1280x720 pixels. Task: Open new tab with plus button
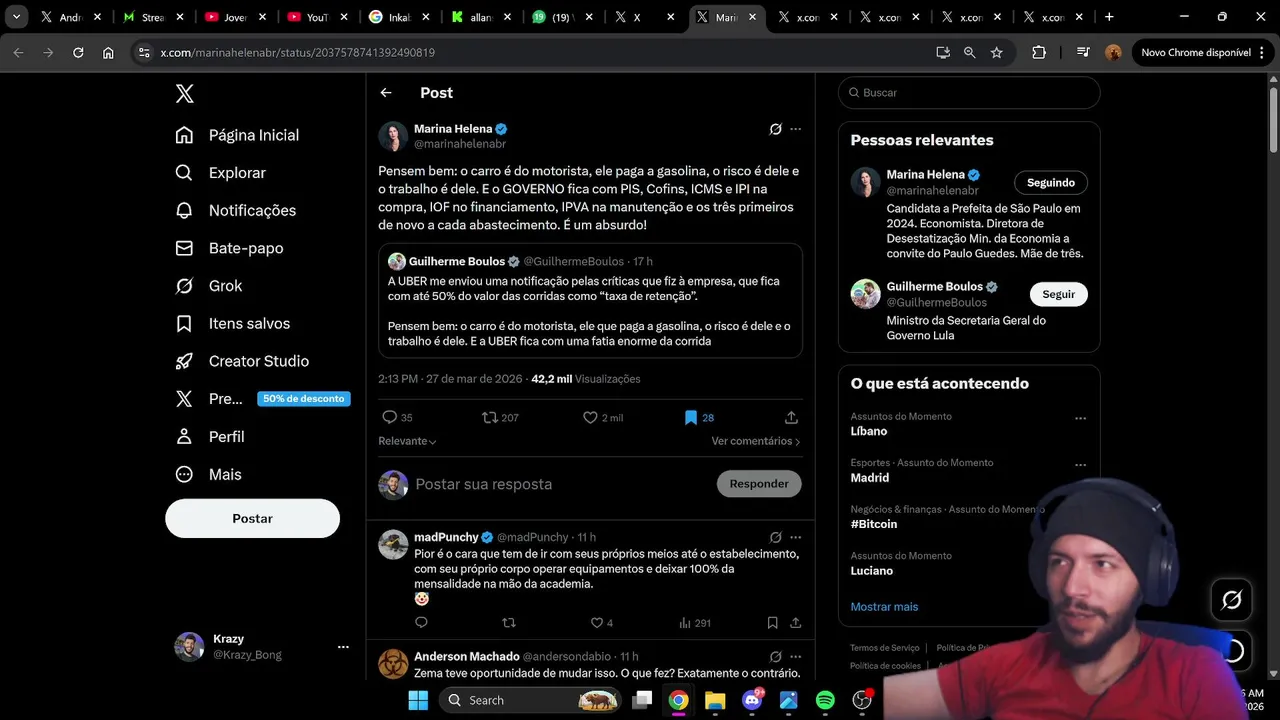coord(1109,17)
